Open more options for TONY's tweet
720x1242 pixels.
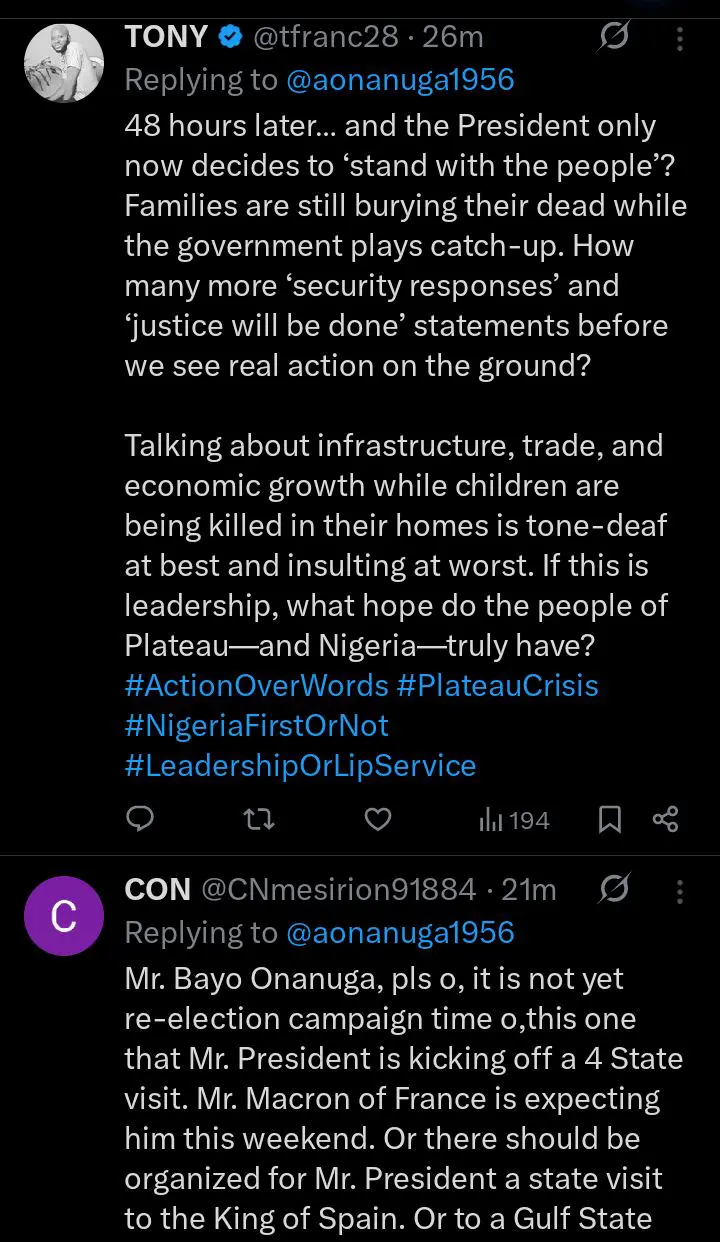[680, 39]
